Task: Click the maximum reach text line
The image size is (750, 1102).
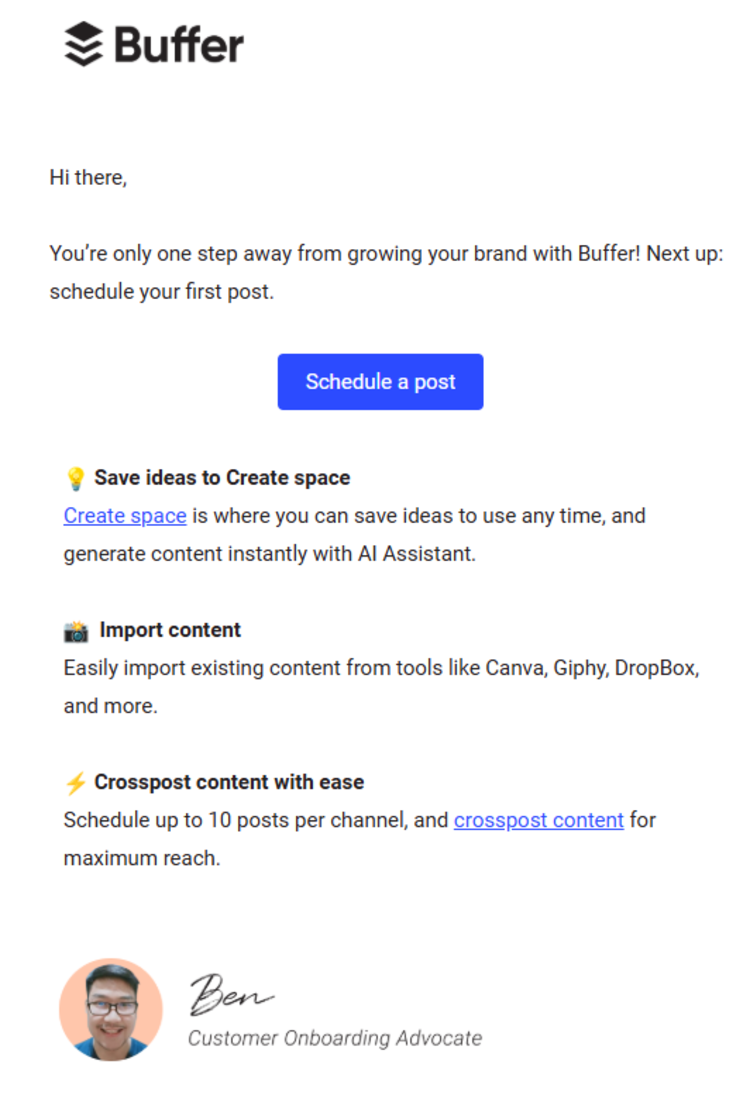Action: 142,858
